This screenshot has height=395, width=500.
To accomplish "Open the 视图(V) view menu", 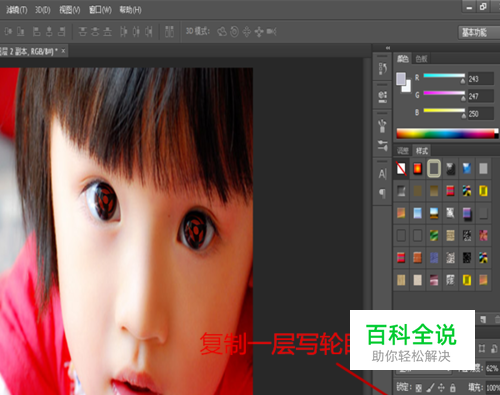I will [69, 10].
